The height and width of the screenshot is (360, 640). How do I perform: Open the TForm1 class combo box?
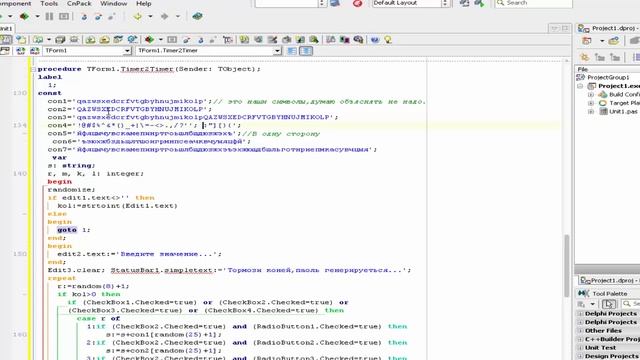87,51
